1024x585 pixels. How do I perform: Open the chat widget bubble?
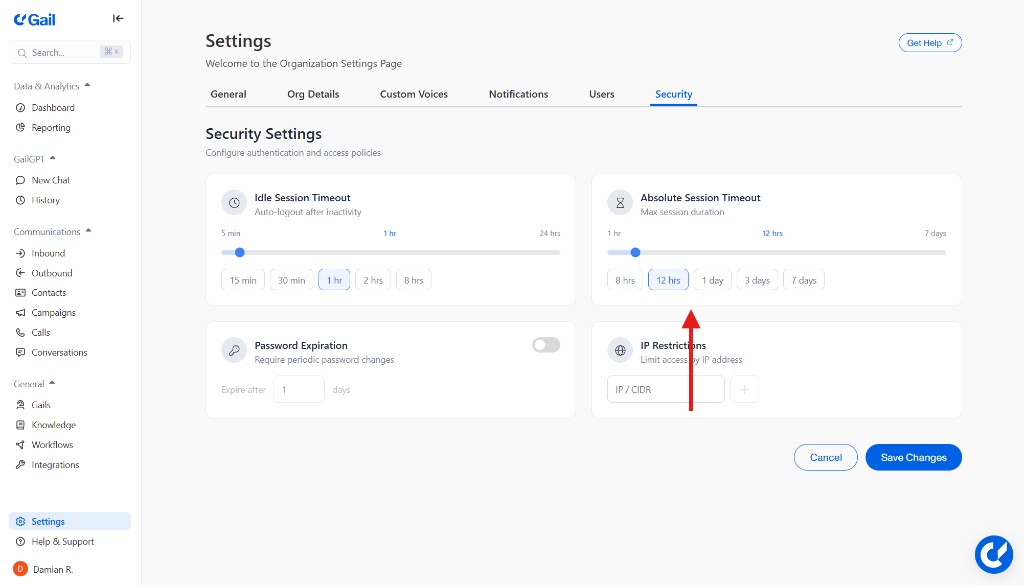pos(994,554)
